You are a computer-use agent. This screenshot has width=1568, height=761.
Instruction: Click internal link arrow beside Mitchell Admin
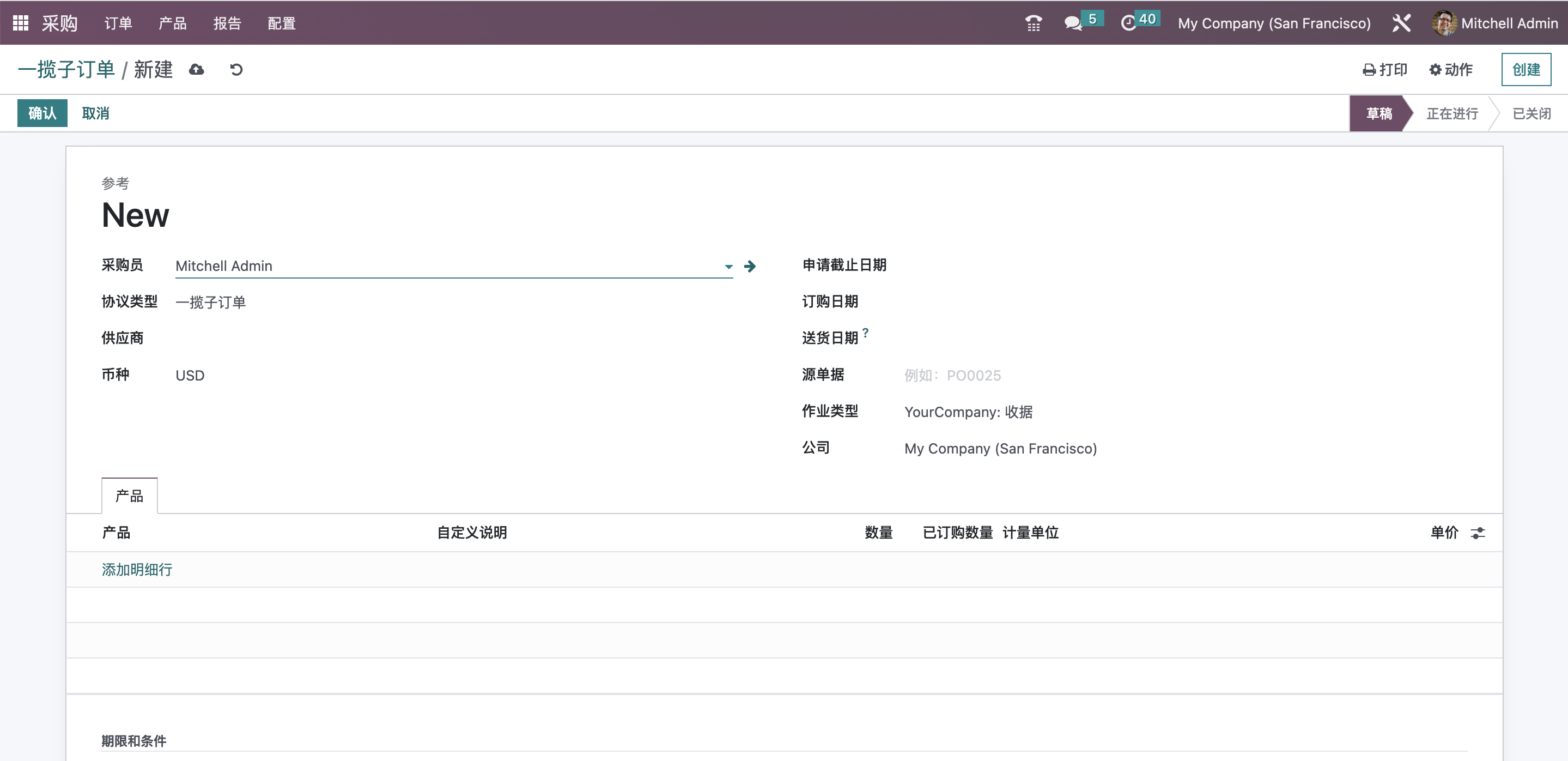[x=751, y=266]
